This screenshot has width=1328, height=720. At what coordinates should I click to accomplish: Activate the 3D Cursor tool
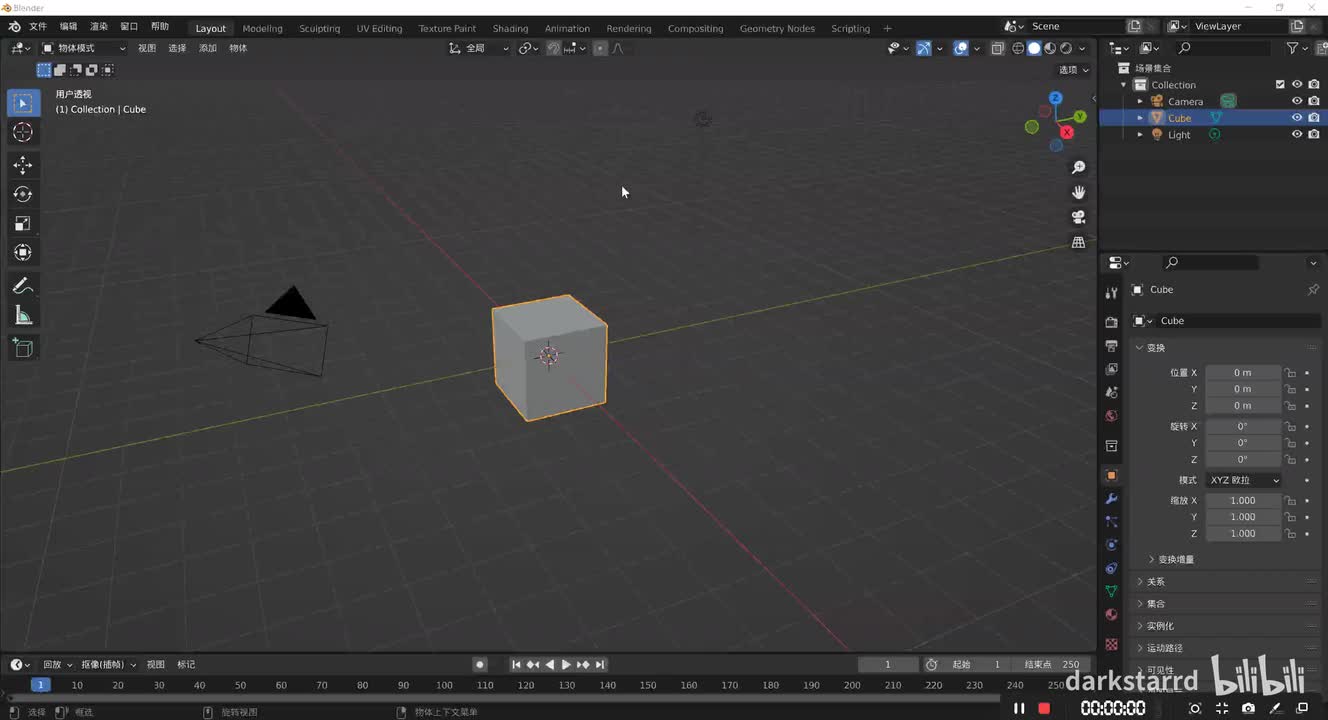[x=23, y=132]
